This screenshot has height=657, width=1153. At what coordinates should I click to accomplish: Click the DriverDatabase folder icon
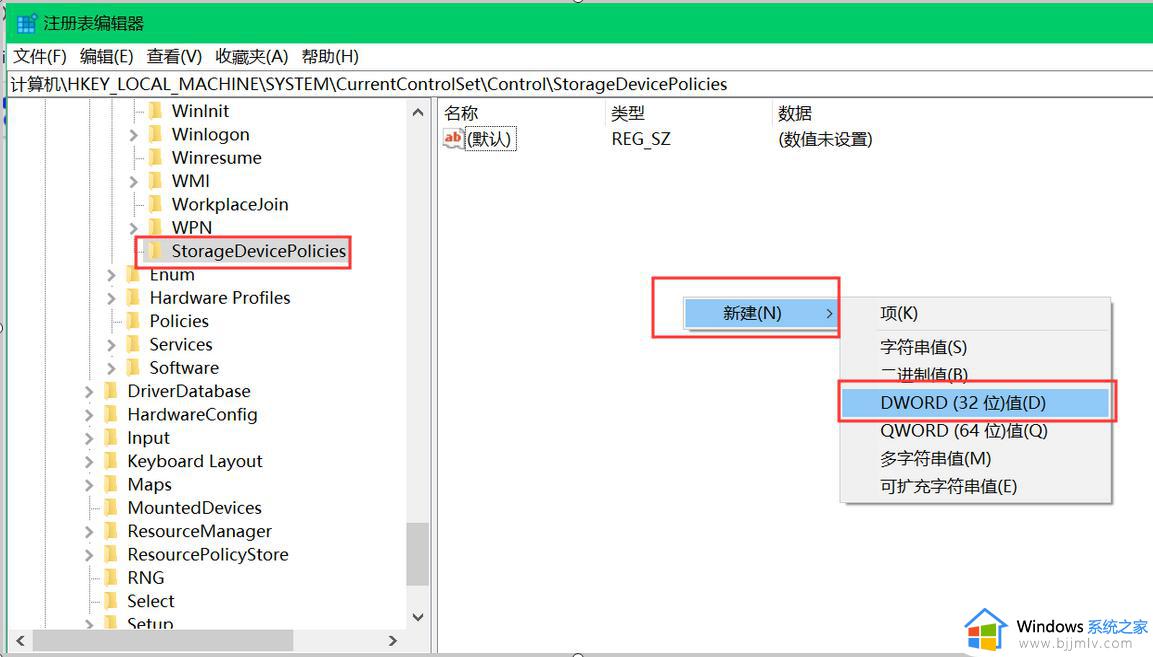(111, 391)
